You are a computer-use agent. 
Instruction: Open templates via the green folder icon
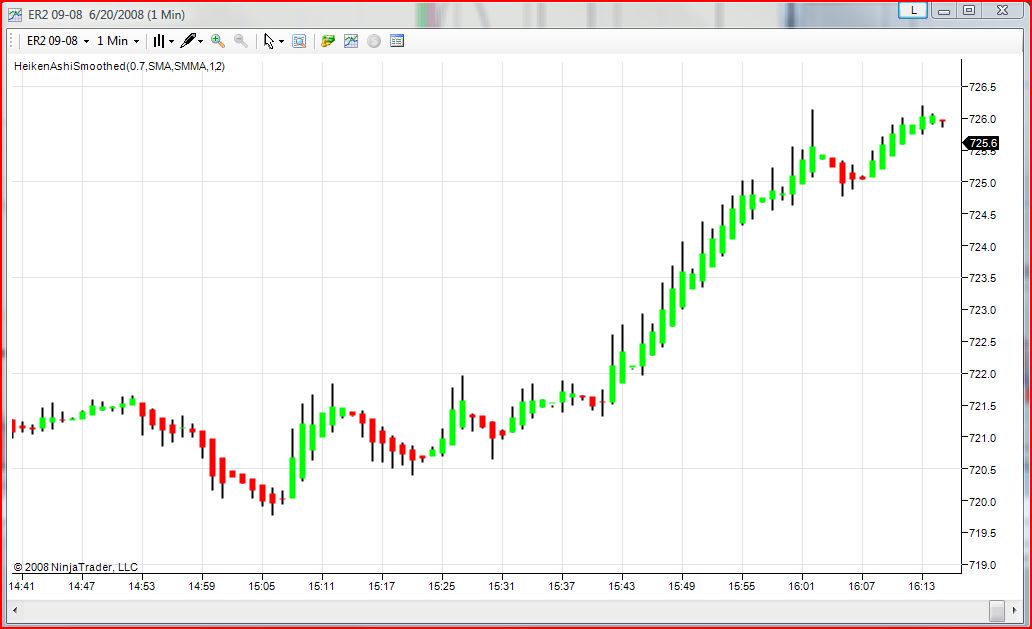328,41
